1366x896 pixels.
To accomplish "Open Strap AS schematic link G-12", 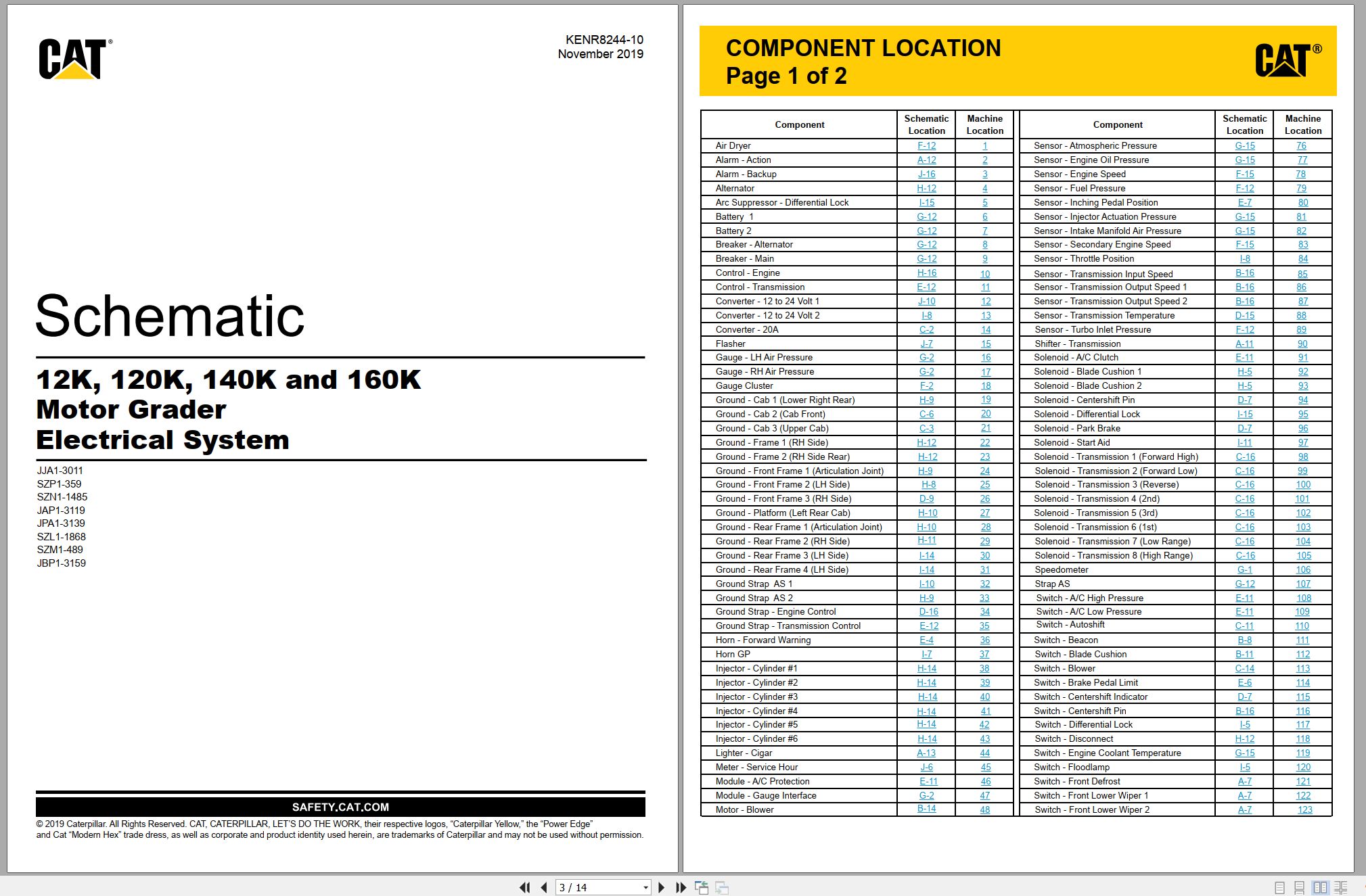I will coord(1244,584).
